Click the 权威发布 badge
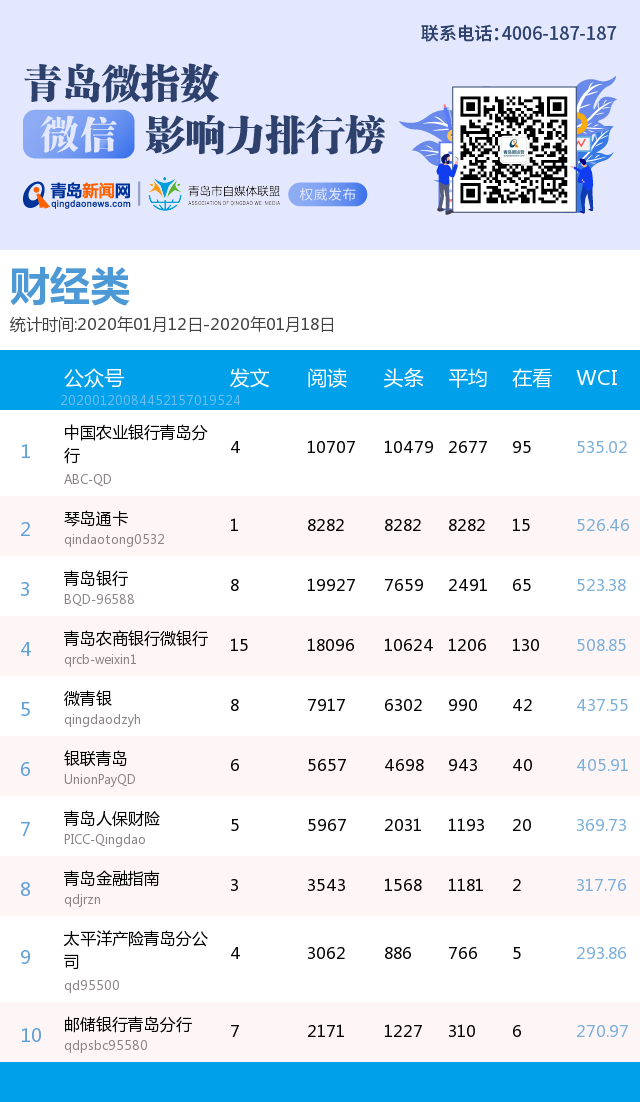 click(327, 194)
